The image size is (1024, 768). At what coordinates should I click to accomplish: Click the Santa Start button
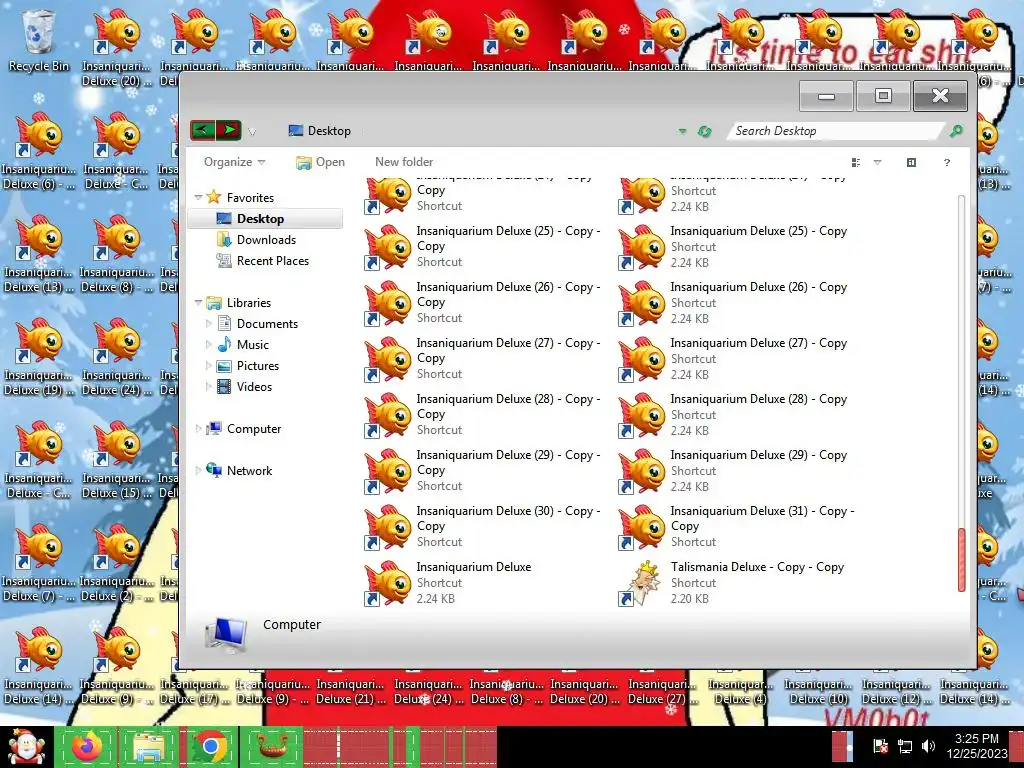click(26, 747)
